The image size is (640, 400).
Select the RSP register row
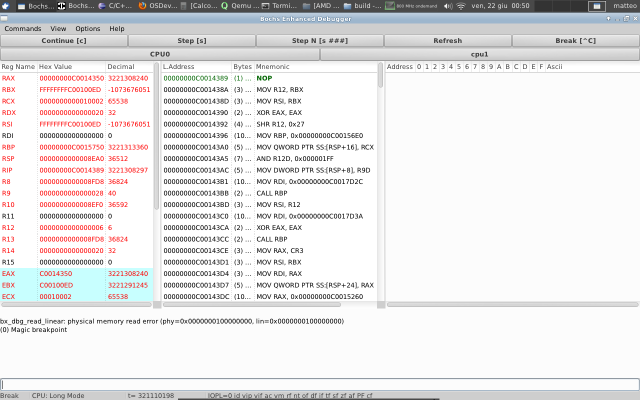pyautogui.click(x=76, y=158)
